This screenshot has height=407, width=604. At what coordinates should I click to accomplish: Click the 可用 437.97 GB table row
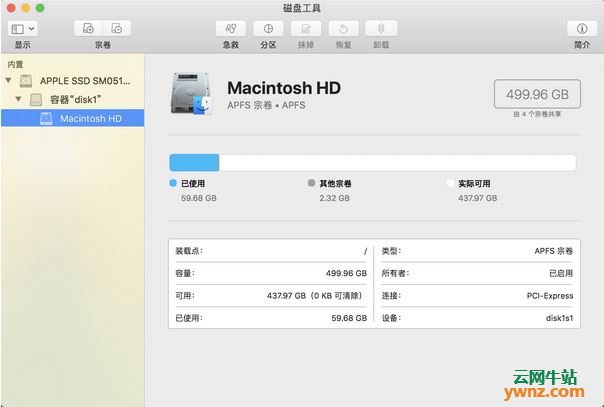coord(271,296)
